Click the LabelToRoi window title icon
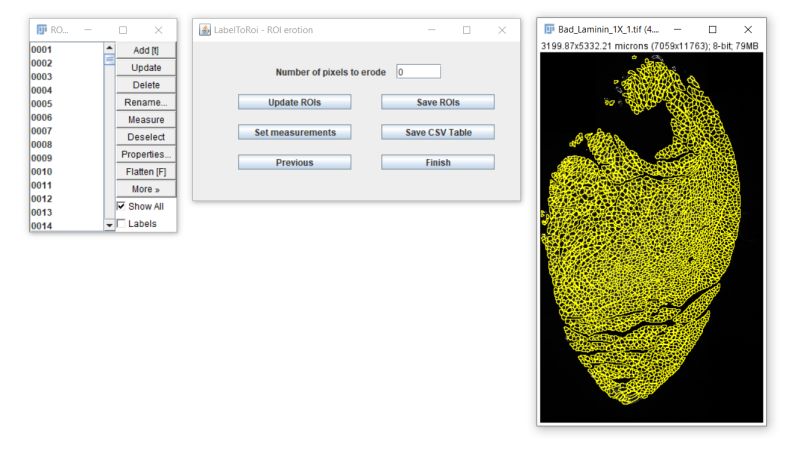800x454 pixels. pos(205,30)
